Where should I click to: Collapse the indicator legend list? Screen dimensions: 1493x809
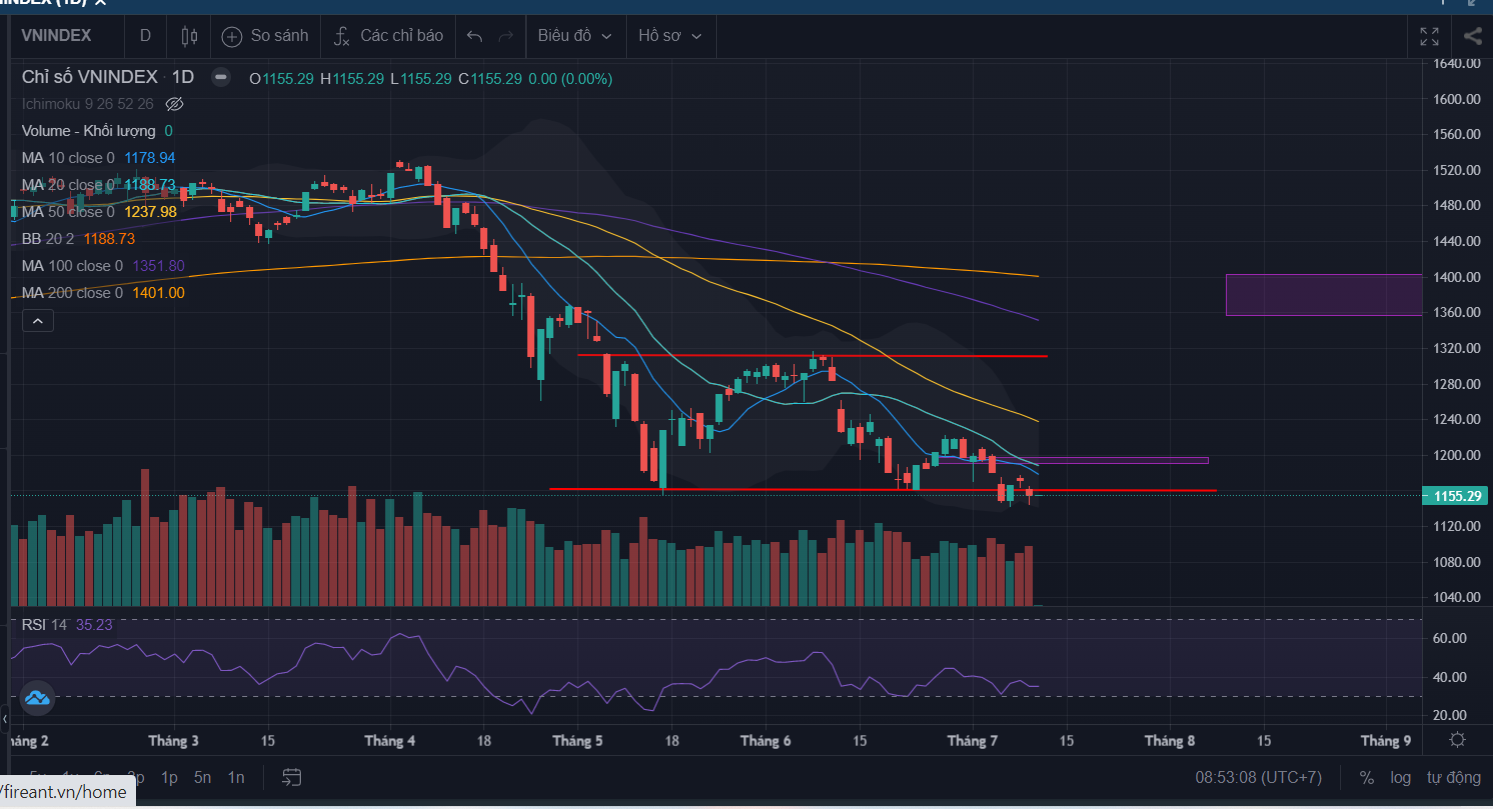coord(38,321)
